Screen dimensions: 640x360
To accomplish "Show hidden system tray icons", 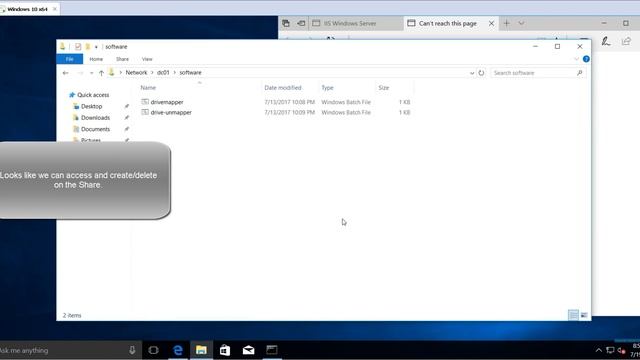I will point(598,350).
